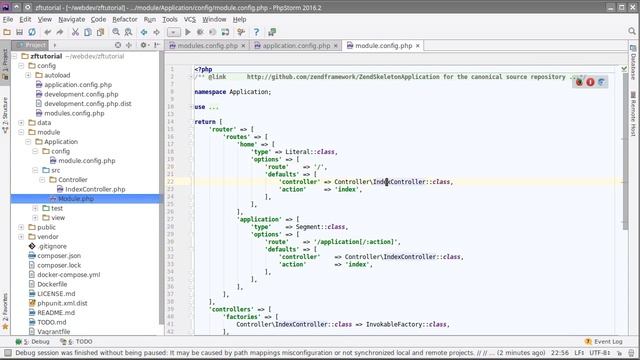Image resolution: width=640 pixels, height=360 pixels.
Task: Expand the autoload folder
Action: coord(28,75)
